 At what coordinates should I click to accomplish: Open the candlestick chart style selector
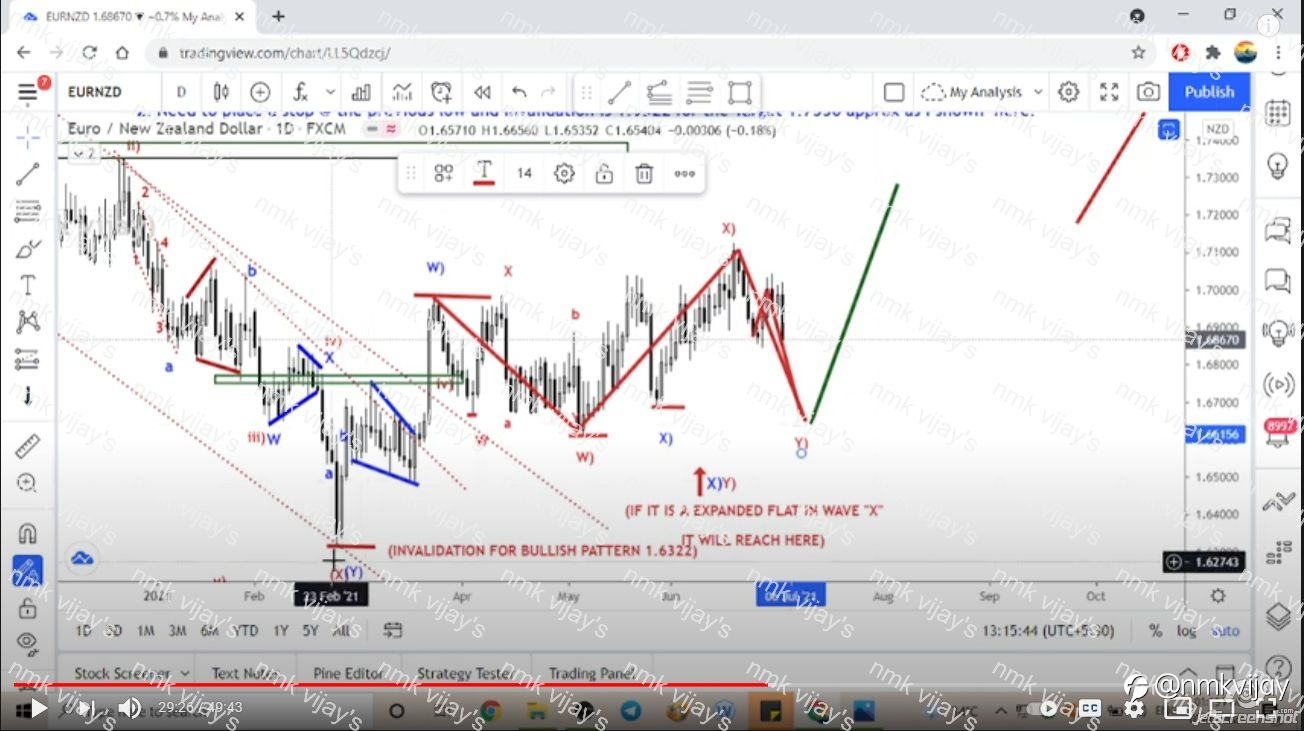tap(222, 92)
